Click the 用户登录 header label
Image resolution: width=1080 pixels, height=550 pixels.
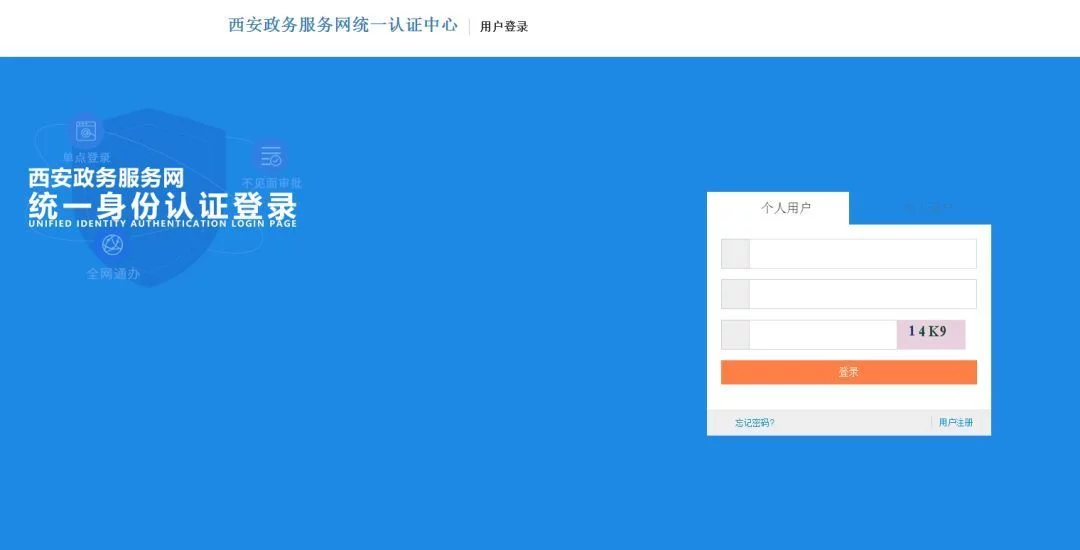504,27
